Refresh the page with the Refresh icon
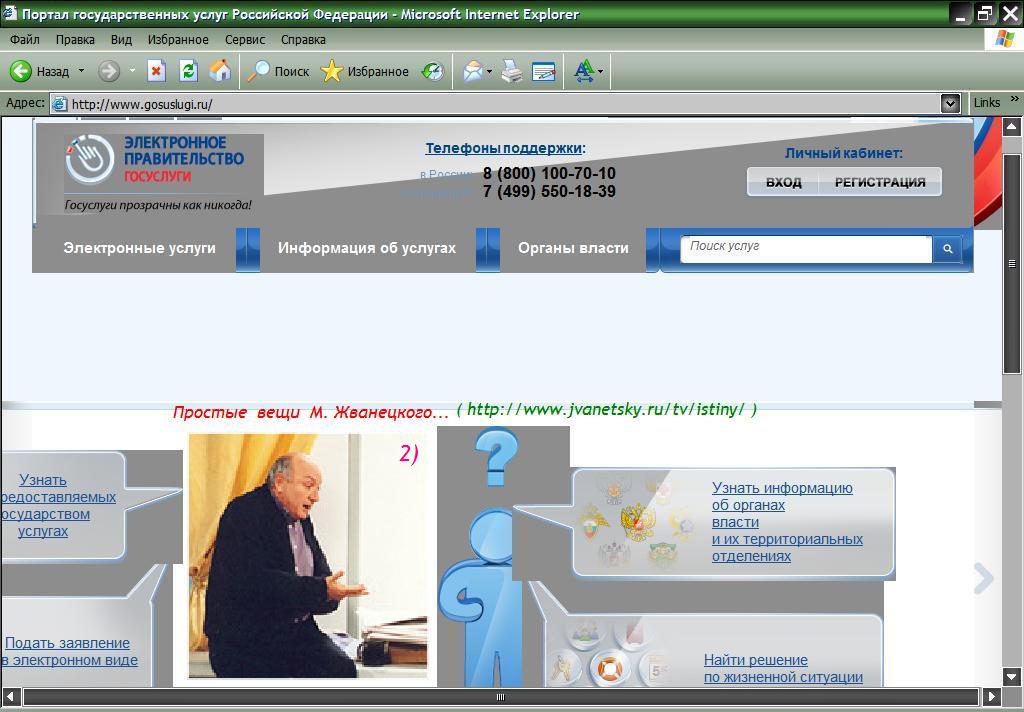1024x712 pixels. [x=188, y=71]
